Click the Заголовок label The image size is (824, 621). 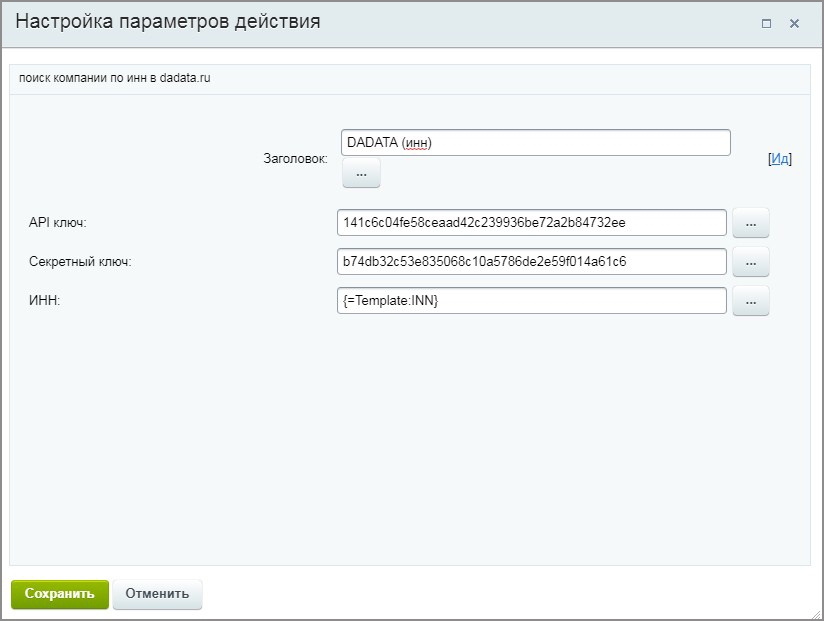(x=295, y=159)
